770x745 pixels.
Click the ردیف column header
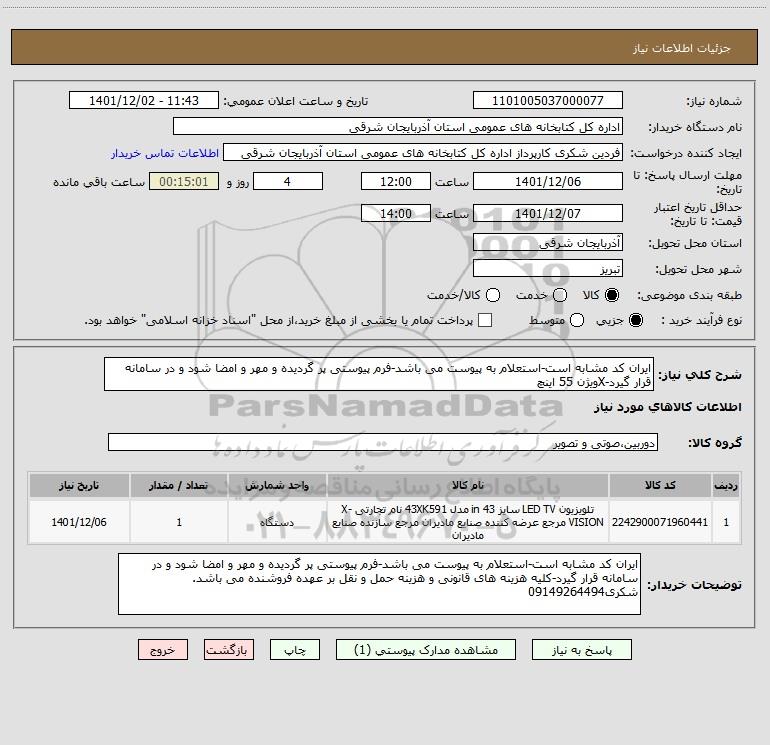pyautogui.click(x=726, y=485)
